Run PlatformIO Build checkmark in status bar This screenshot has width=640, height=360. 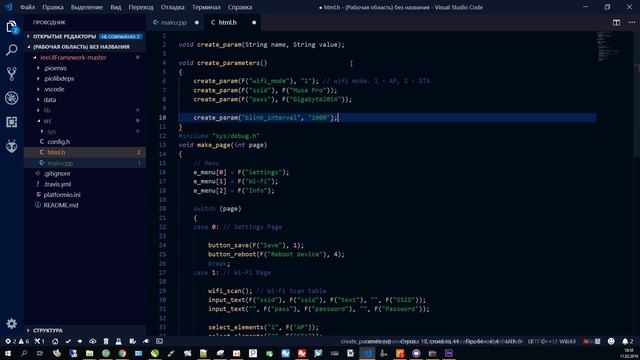(68, 341)
